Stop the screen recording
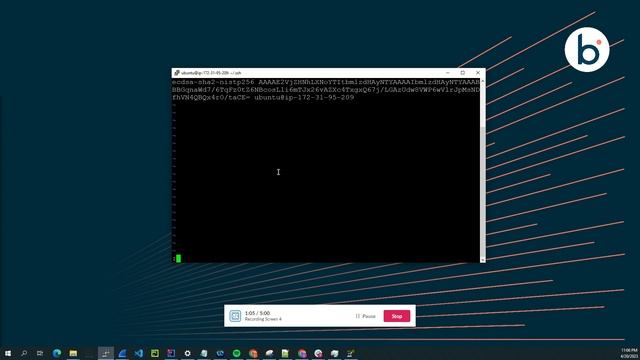Image resolution: width=640 pixels, height=360 pixels. [x=397, y=316]
